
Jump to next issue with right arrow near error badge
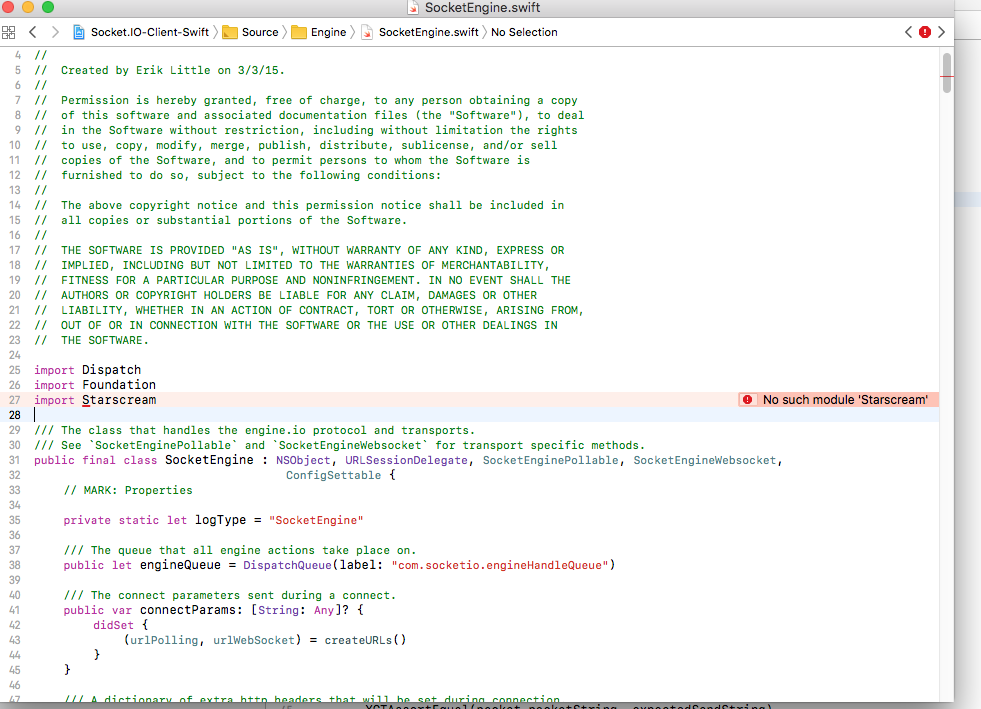pos(940,32)
